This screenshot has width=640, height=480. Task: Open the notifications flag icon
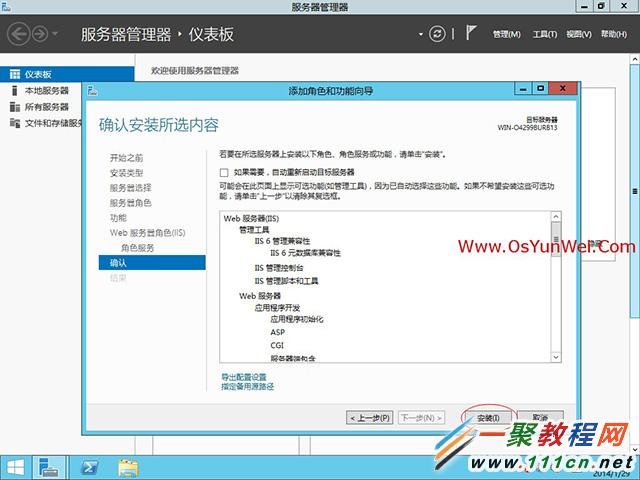click(x=471, y=33)
